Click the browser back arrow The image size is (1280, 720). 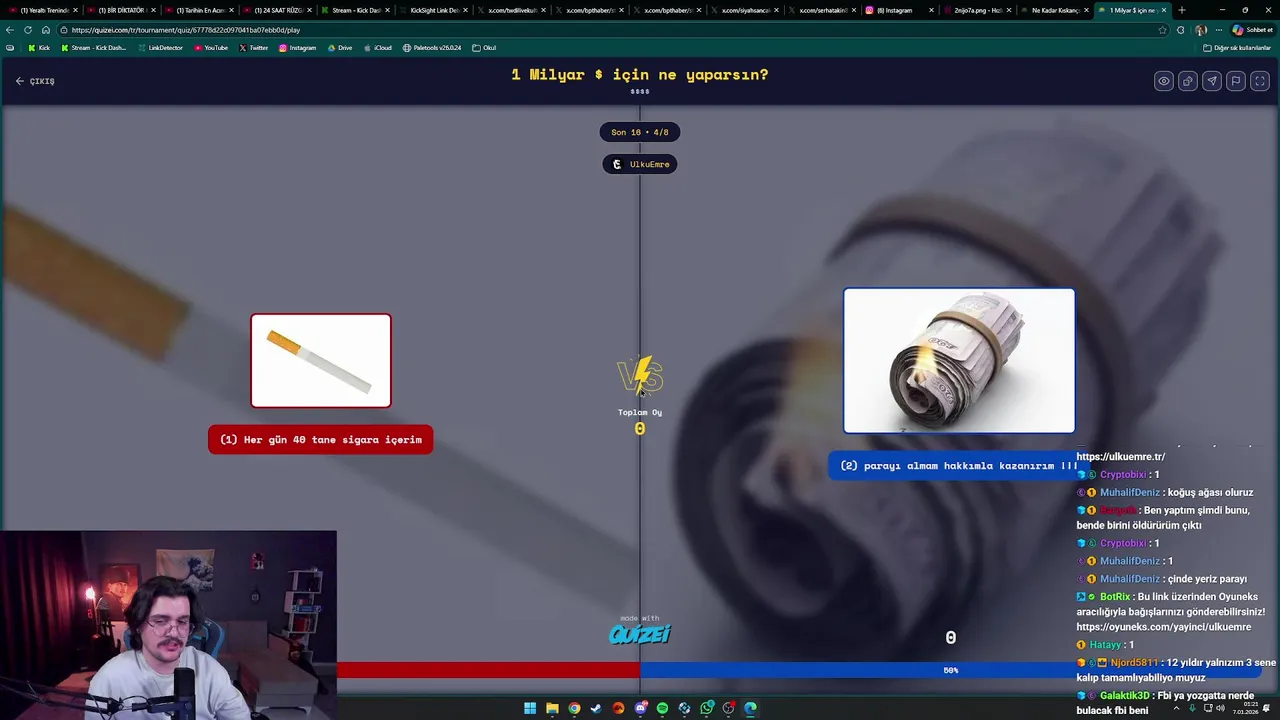coord(10,30)
